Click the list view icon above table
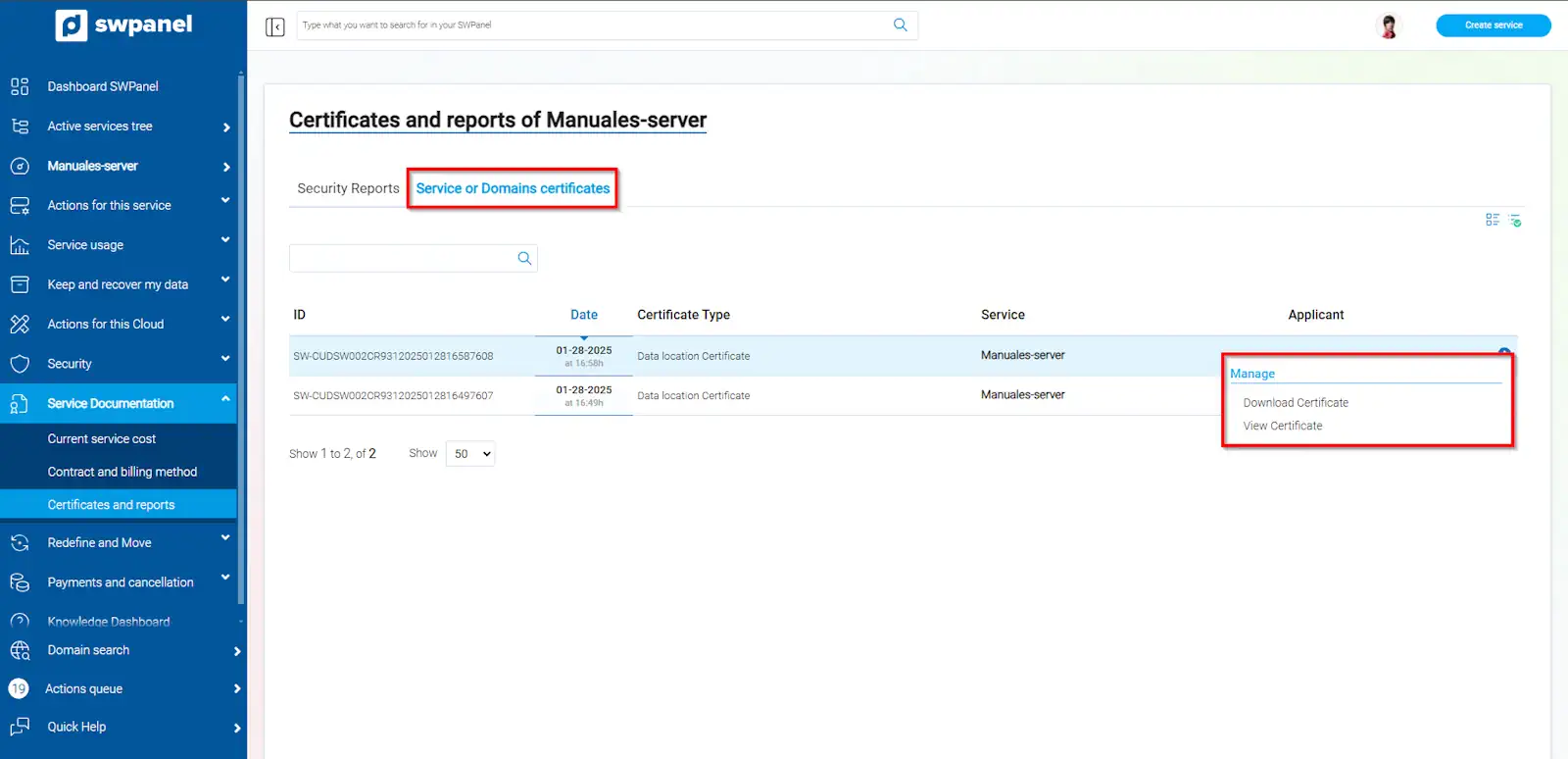Screen dimensions: 1568x759 click(x=1492, y=221)
